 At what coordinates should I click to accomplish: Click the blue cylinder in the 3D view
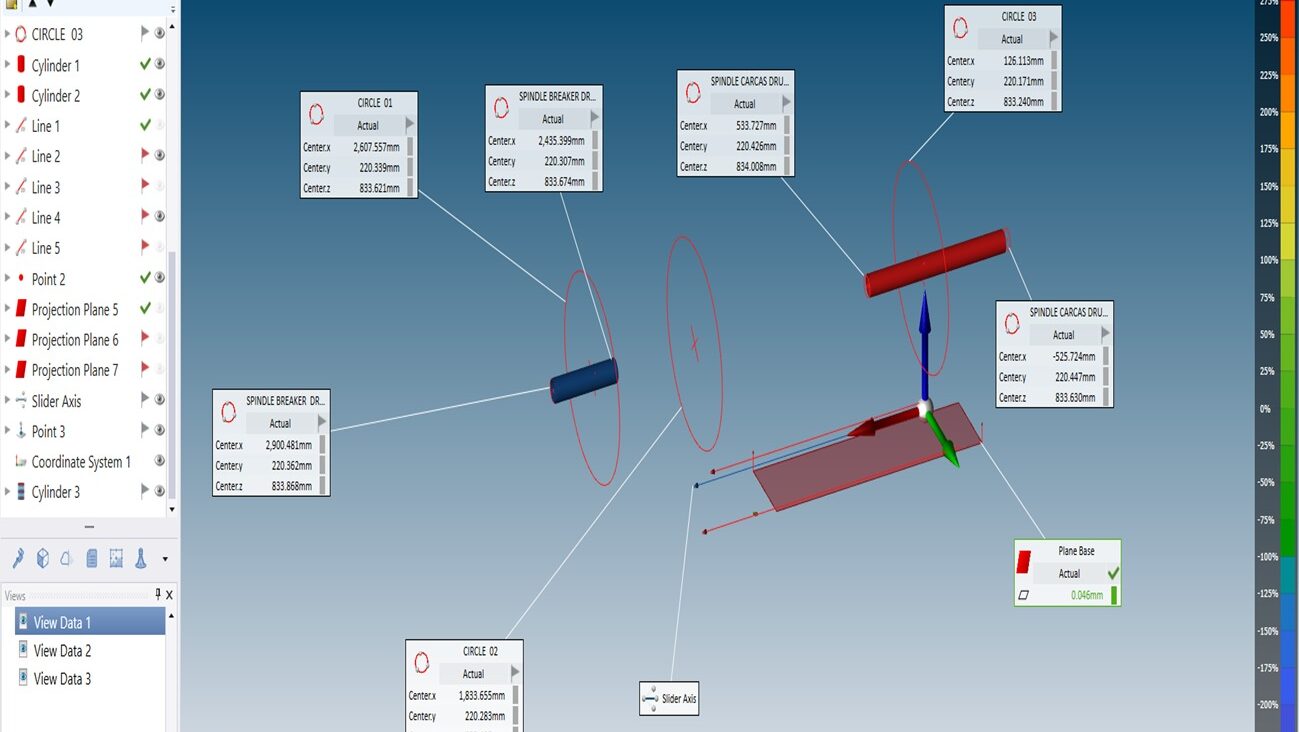click(x=584, y=381)
